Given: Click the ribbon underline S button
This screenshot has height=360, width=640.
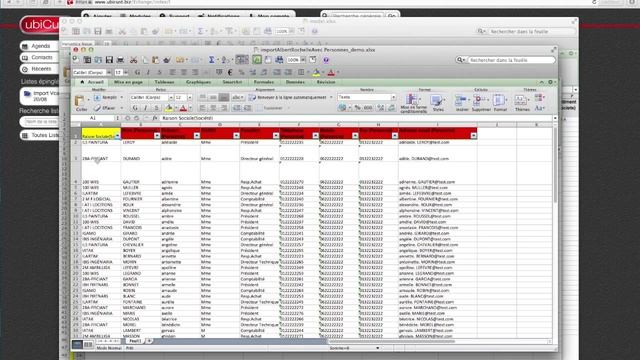Looking at the screenshot, I should click(x=156, y=108).
